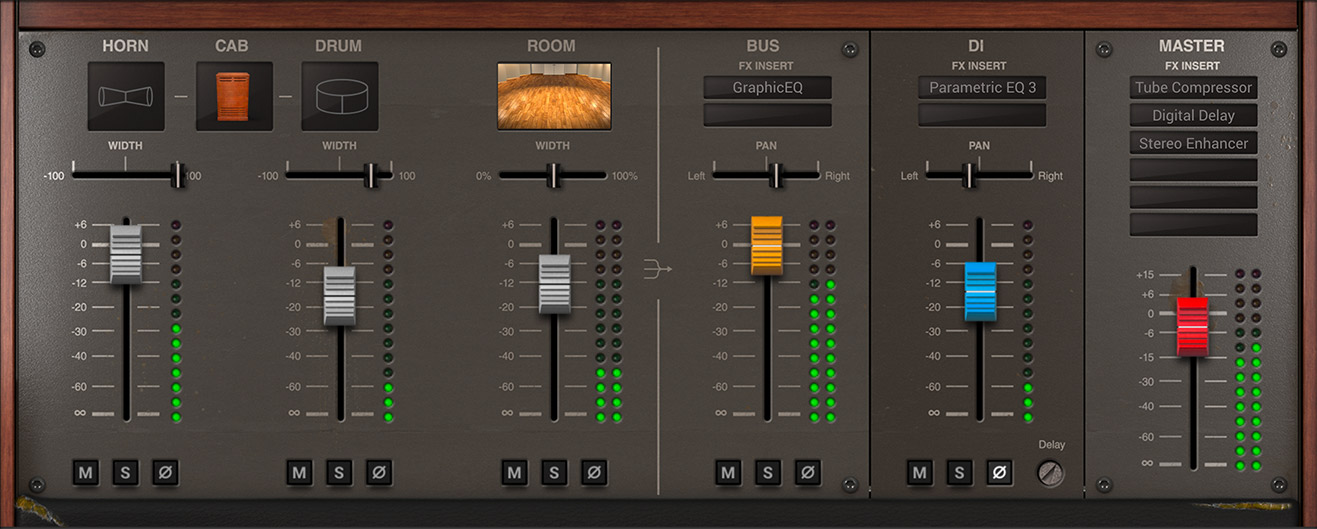Click the routing arrow icon beside Bus

click(x=657, y=268)
